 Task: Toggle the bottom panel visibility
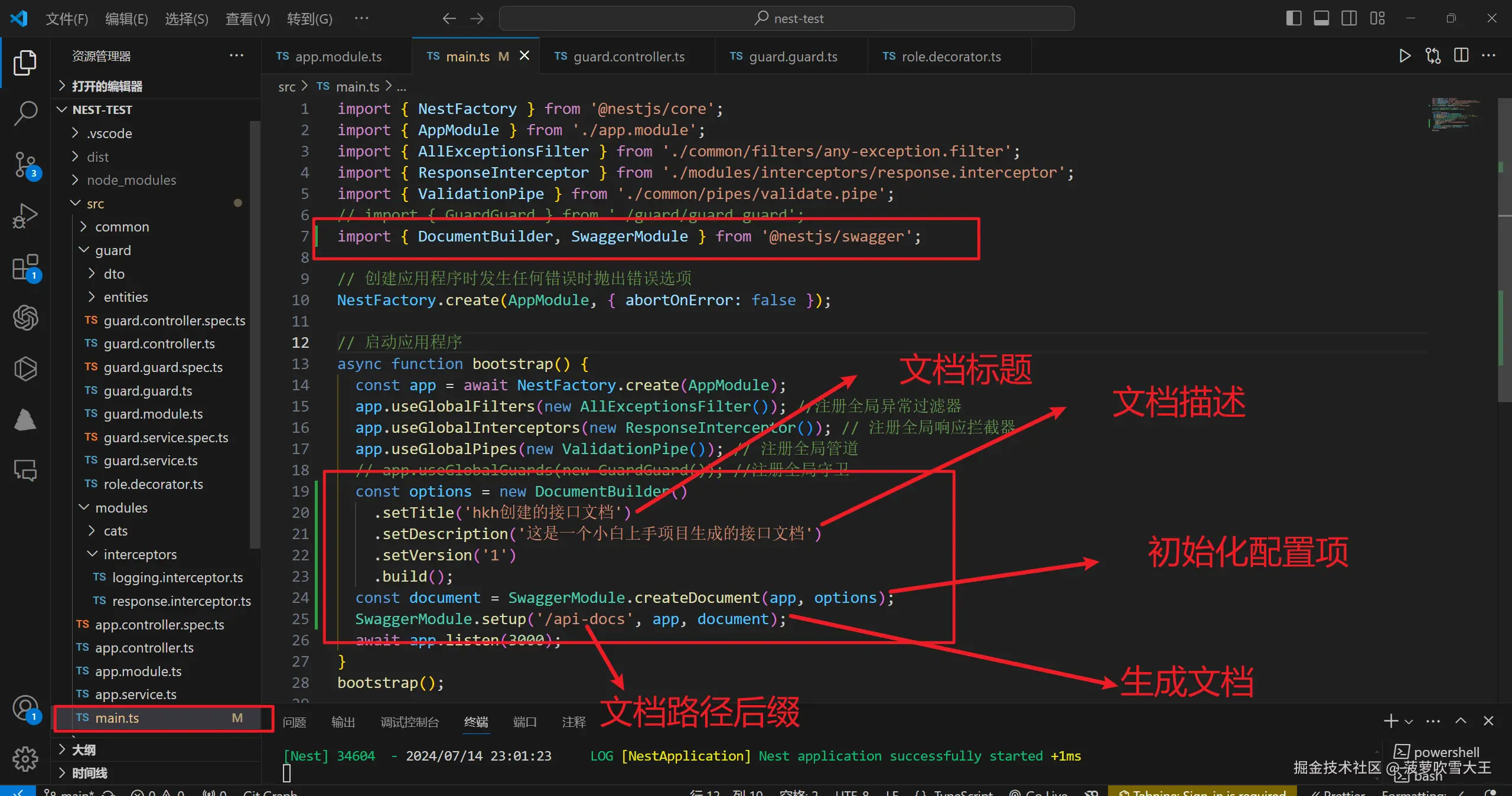click(1321, 18)
